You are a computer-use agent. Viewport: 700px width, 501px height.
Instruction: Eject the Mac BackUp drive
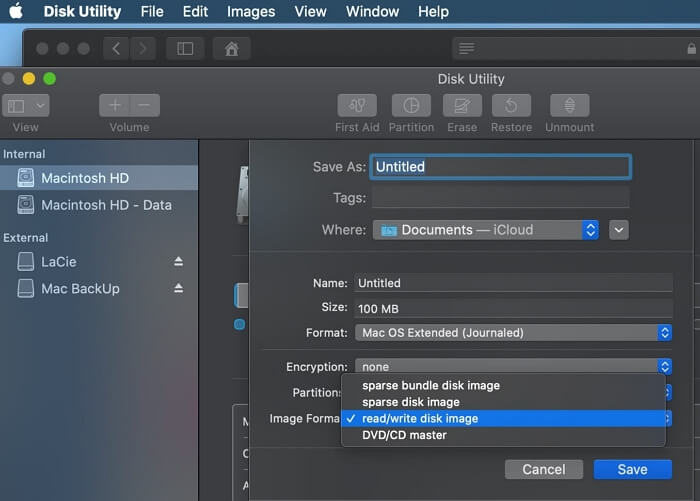[x=179, y=288]
